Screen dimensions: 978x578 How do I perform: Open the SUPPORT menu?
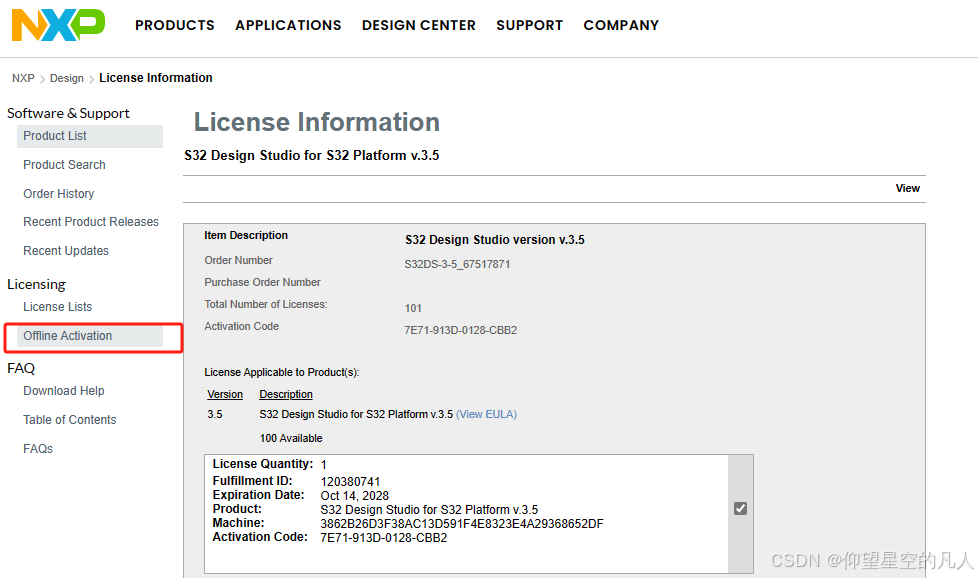[530, 26]
